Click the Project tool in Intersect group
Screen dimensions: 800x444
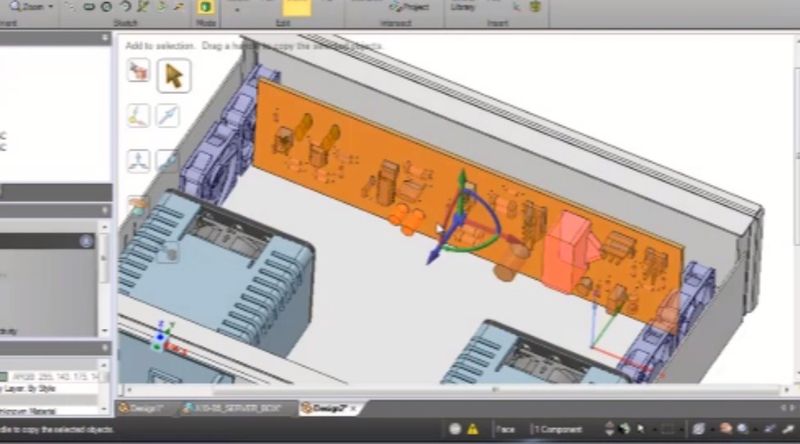click(x=409, y=7)
